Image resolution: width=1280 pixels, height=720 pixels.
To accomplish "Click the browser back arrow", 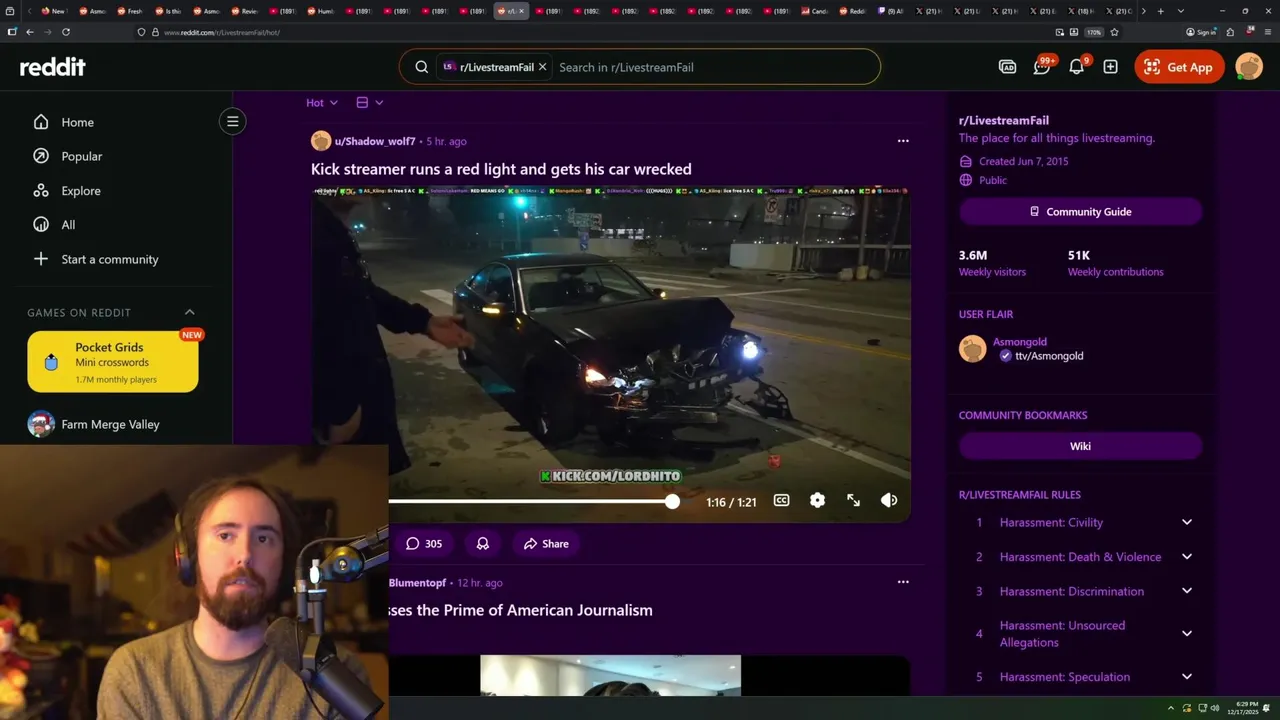I will [30, 32].
